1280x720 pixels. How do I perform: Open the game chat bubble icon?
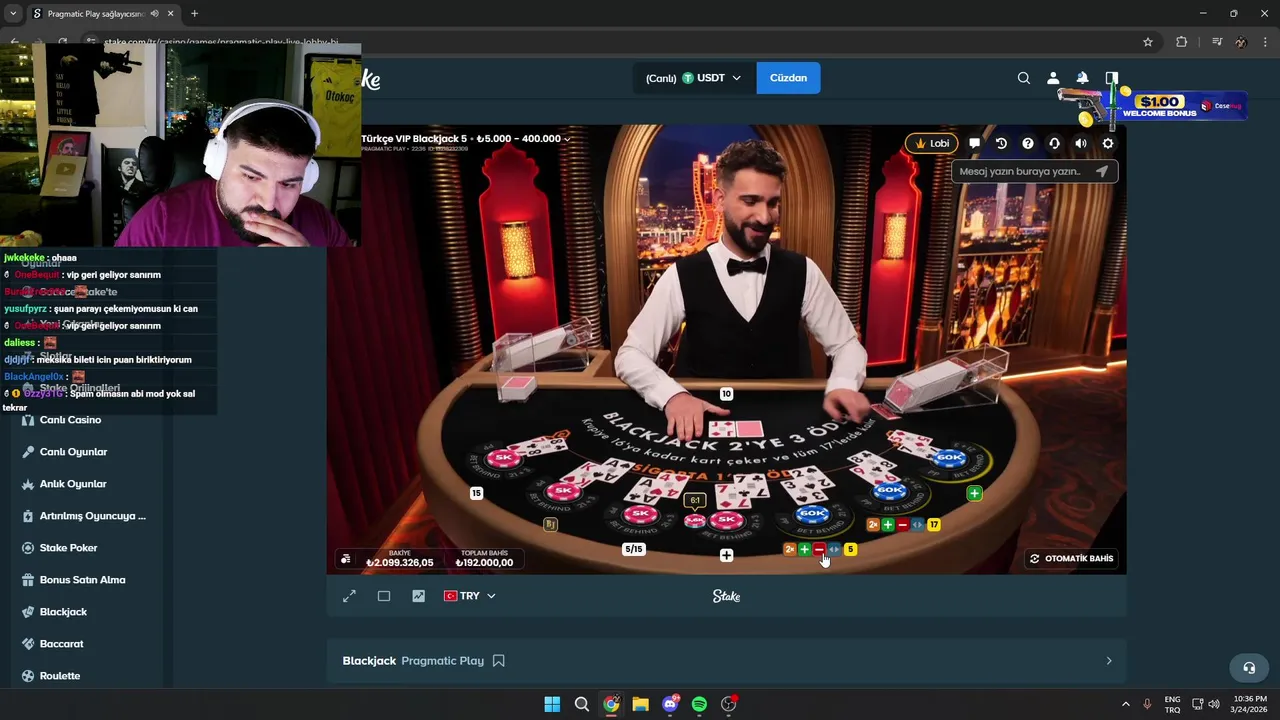click(974, 143)
